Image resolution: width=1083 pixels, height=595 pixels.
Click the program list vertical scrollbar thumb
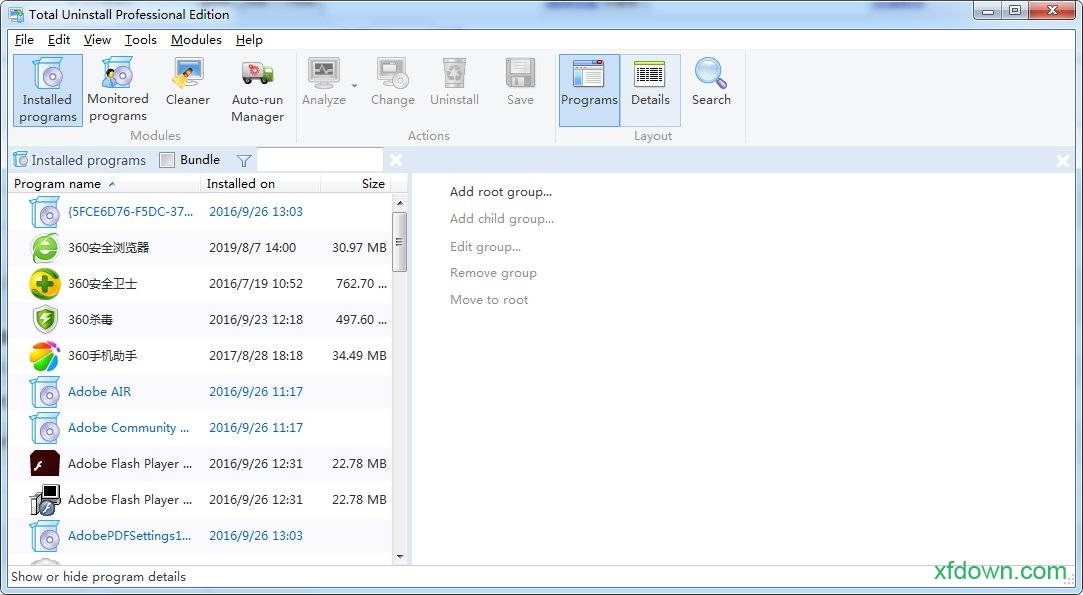coord(400,241)
